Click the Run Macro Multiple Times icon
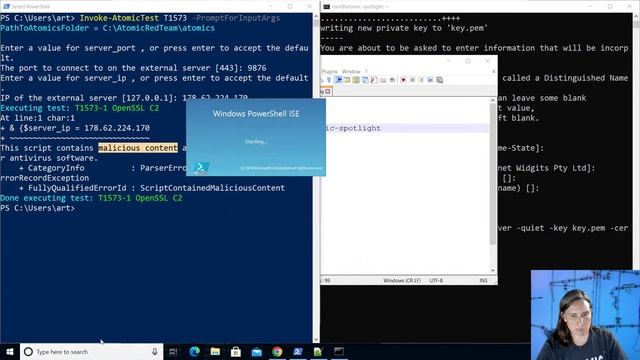 pyautogui.click(x=430, y=80)
